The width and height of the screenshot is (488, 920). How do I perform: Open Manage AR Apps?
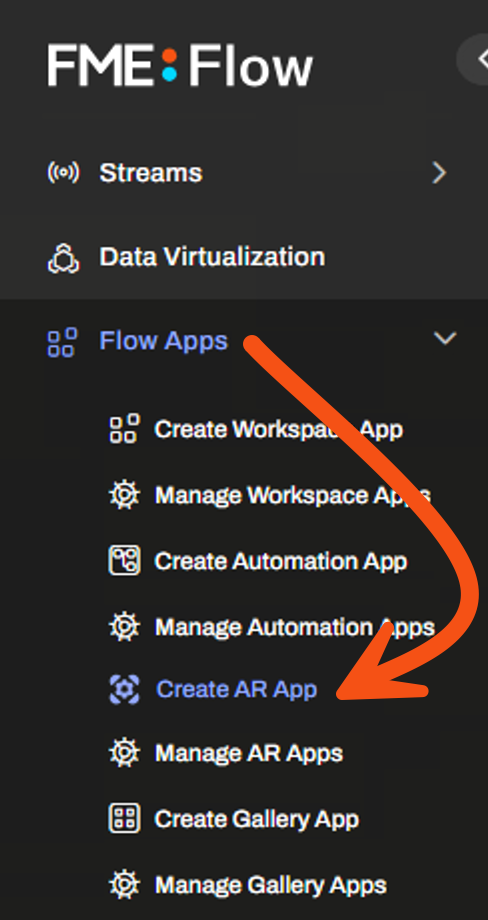point(249,753)
